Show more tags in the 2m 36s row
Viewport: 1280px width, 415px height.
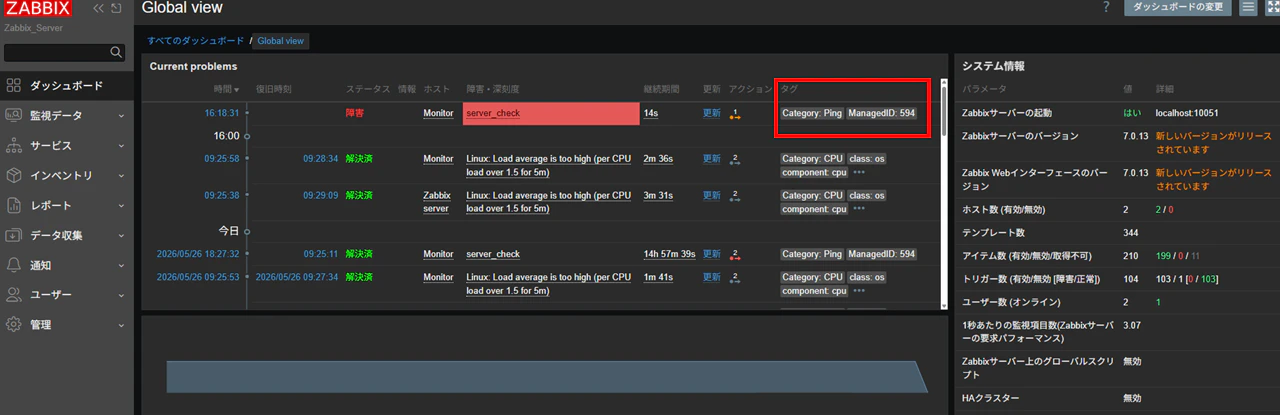tap(858, 172)
